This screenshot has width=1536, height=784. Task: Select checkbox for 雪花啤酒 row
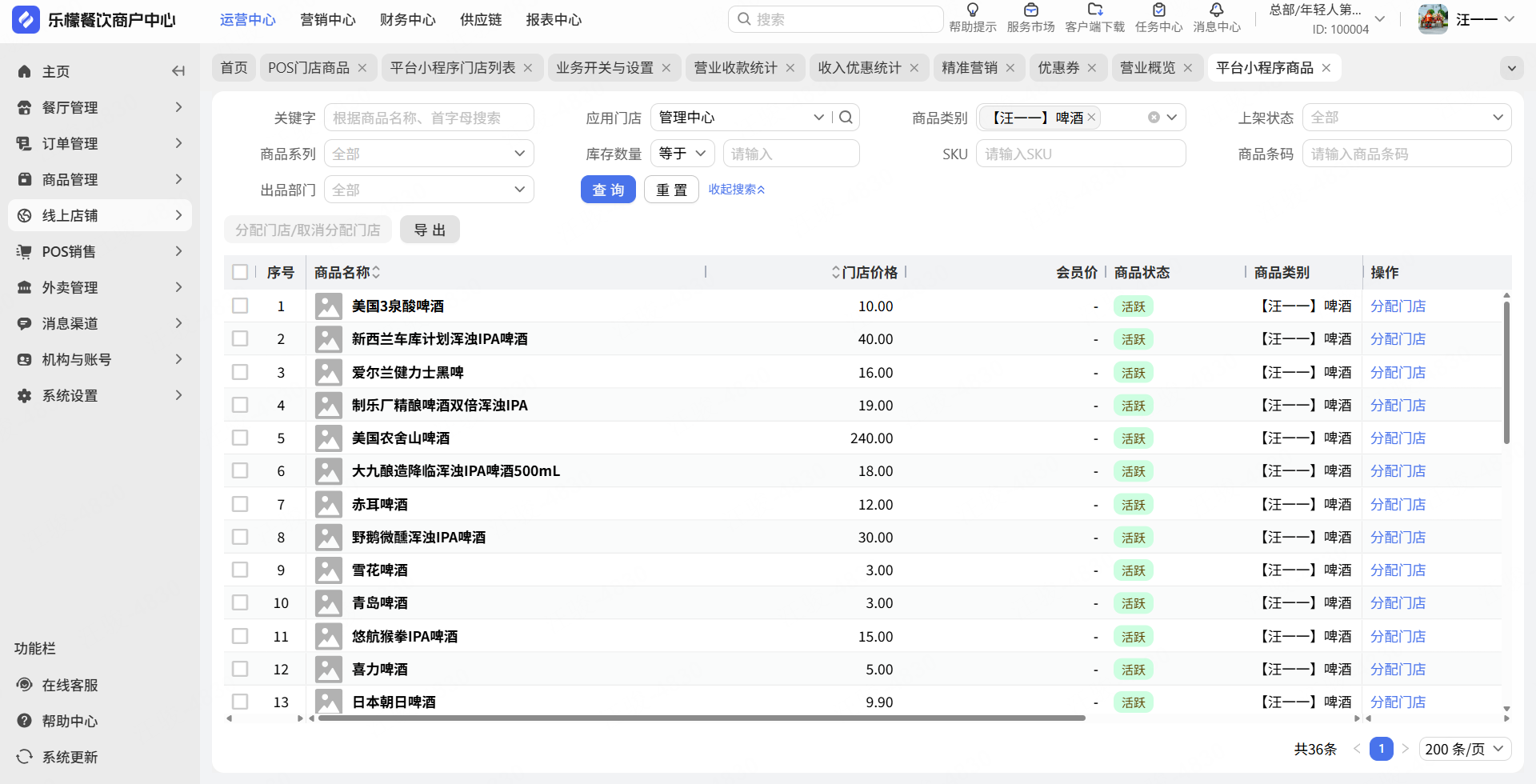(240, 570)
